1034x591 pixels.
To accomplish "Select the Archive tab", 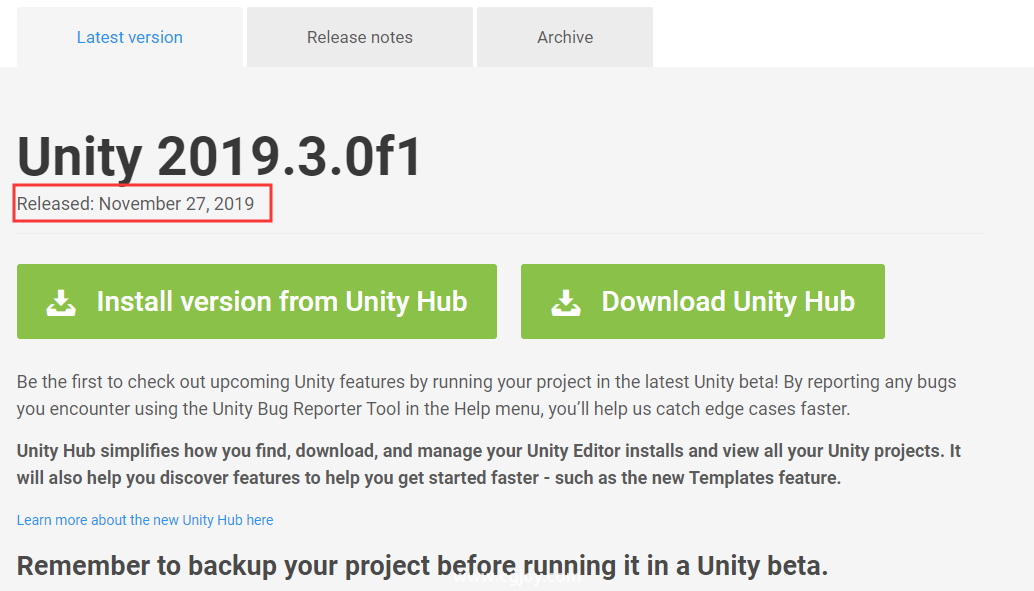I will 565,37.
